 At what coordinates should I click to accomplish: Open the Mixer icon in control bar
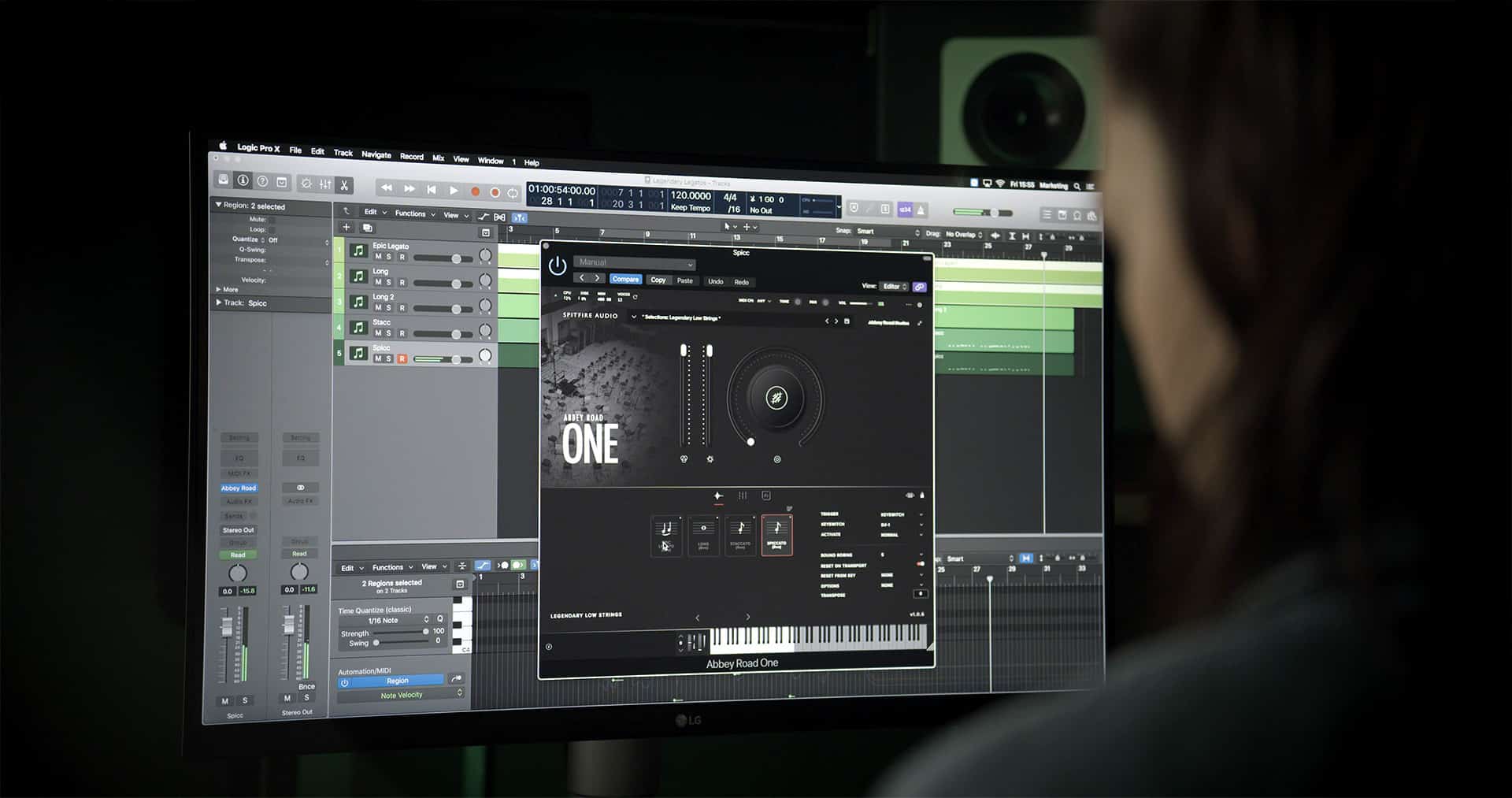[x=325, y=184]
